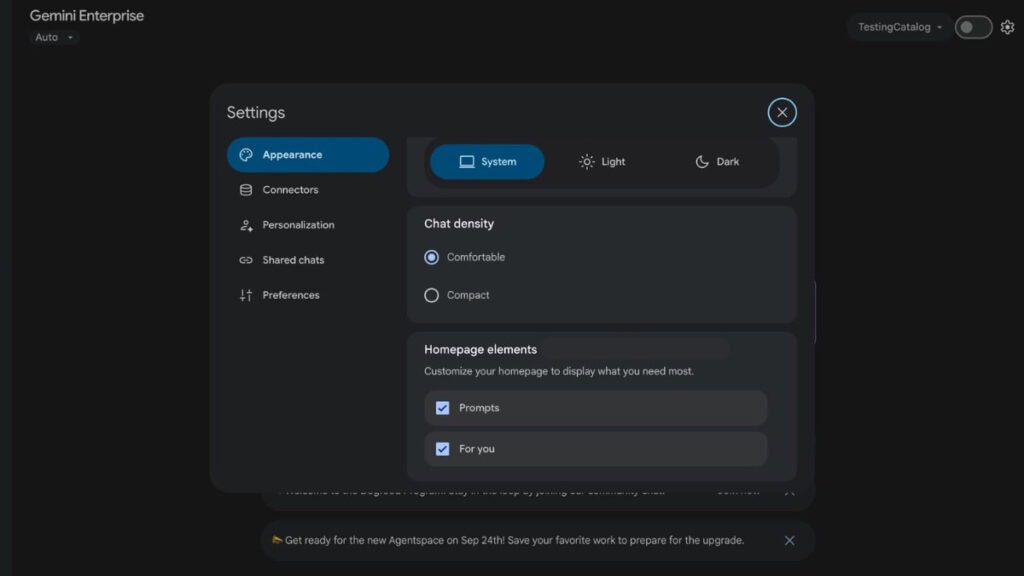Dismiss the Agentspace upgrade banner

[x=789, y=540]
